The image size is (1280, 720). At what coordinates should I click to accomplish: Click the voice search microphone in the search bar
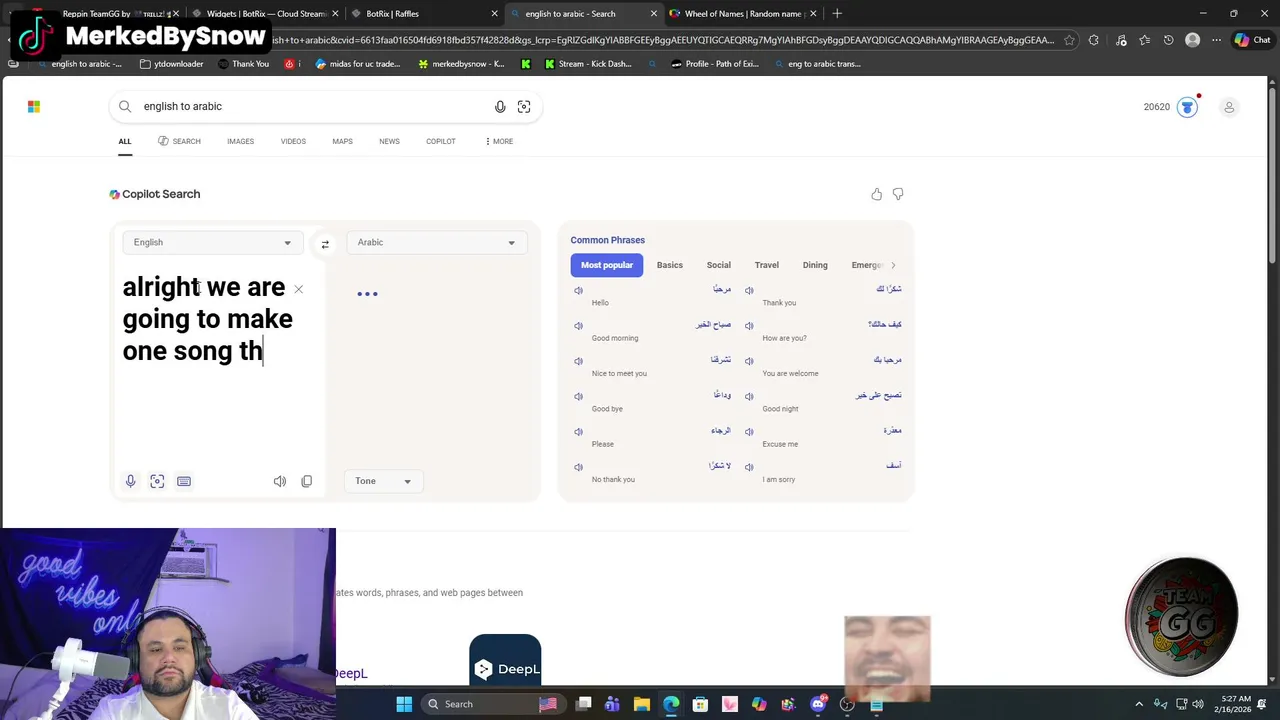coord(500,107)
